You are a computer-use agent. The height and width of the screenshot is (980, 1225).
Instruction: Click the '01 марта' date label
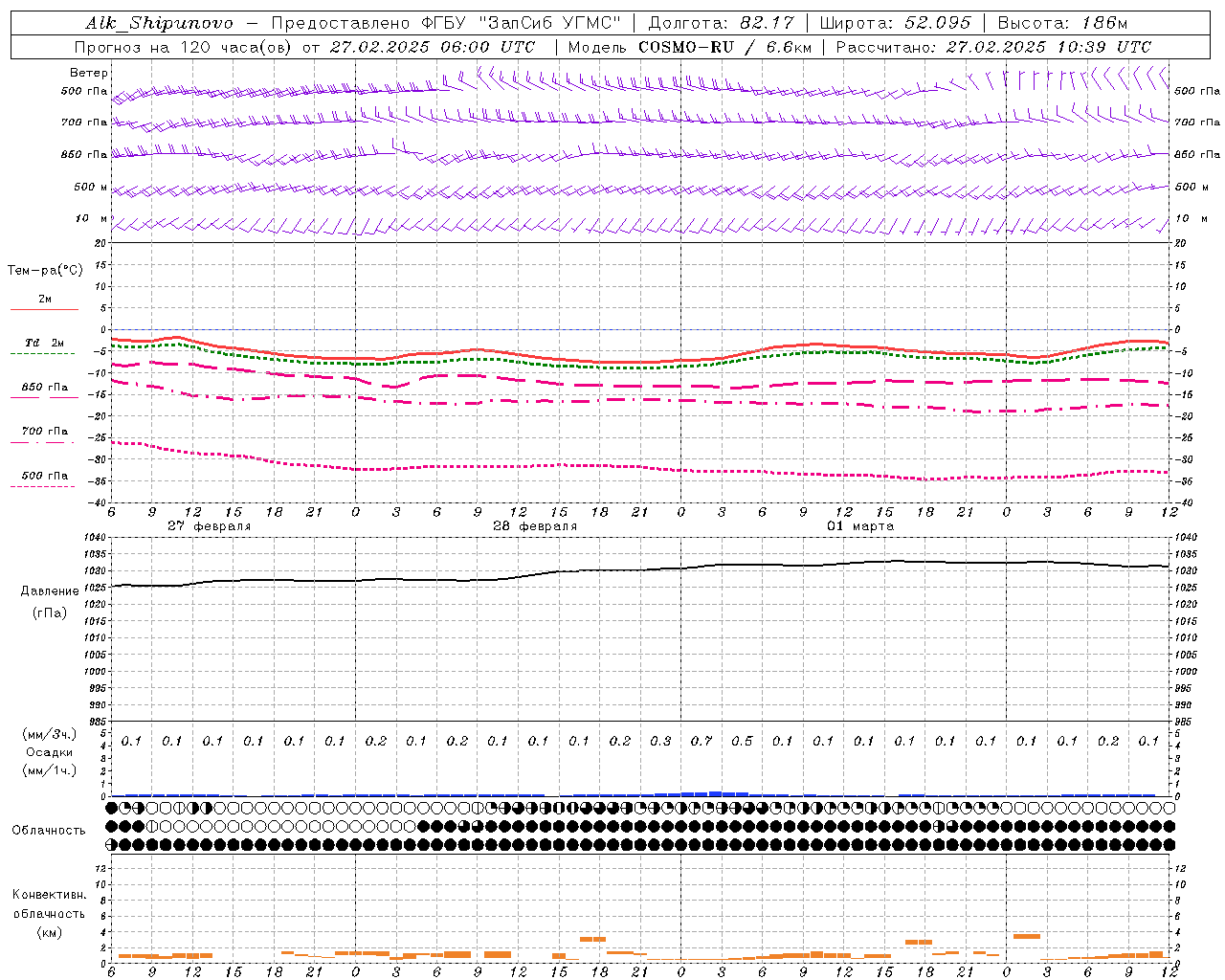[x=860, y=526]
